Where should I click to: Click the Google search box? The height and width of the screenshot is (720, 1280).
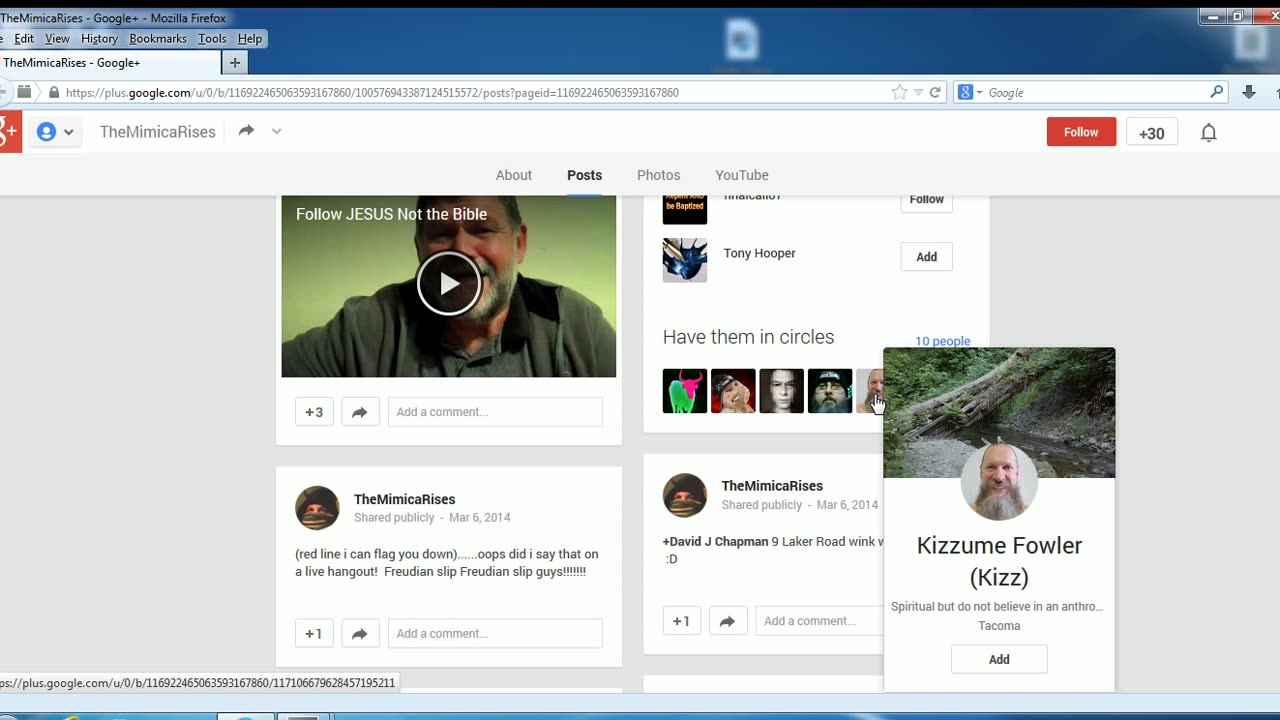click(1096, 92)
